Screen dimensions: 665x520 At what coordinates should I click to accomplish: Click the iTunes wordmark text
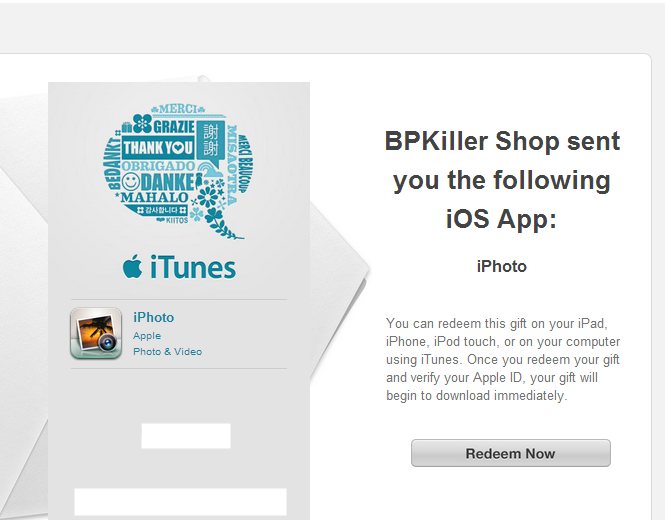pyautogui.click(x=193, y=268)
